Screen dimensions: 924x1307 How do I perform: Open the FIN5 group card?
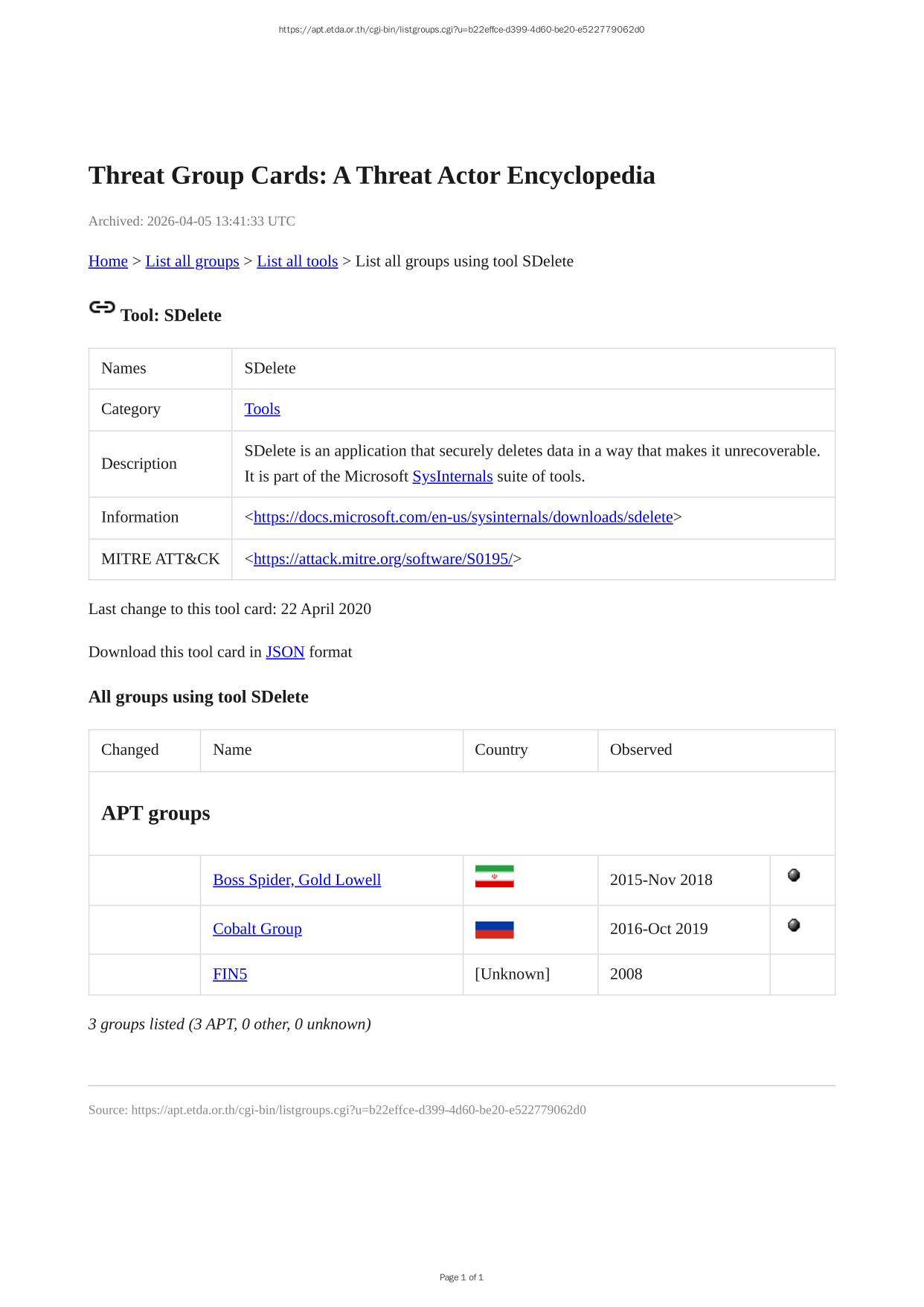(230, 974)
